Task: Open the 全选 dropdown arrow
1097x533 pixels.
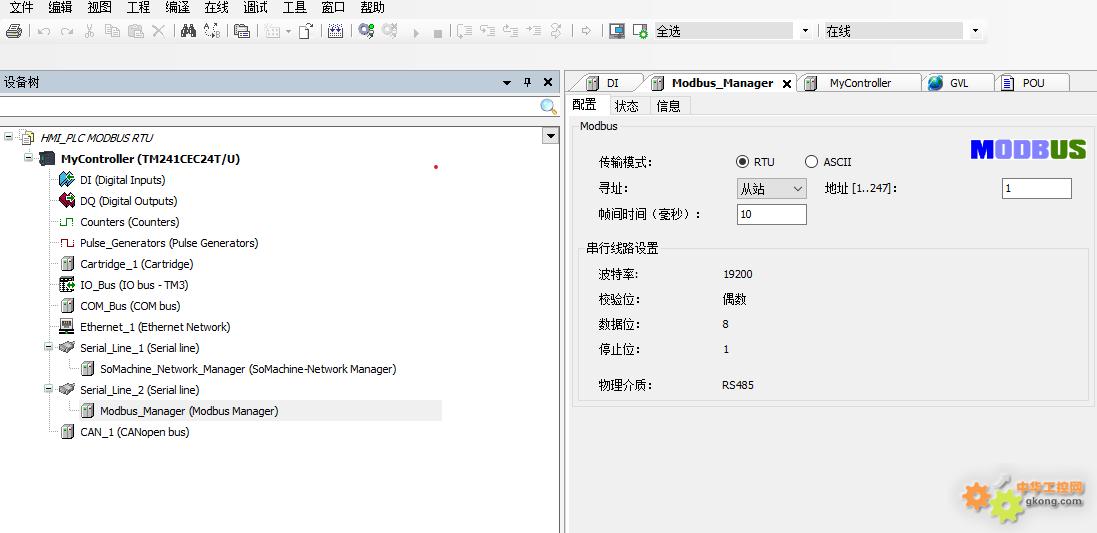Action: 805,31
